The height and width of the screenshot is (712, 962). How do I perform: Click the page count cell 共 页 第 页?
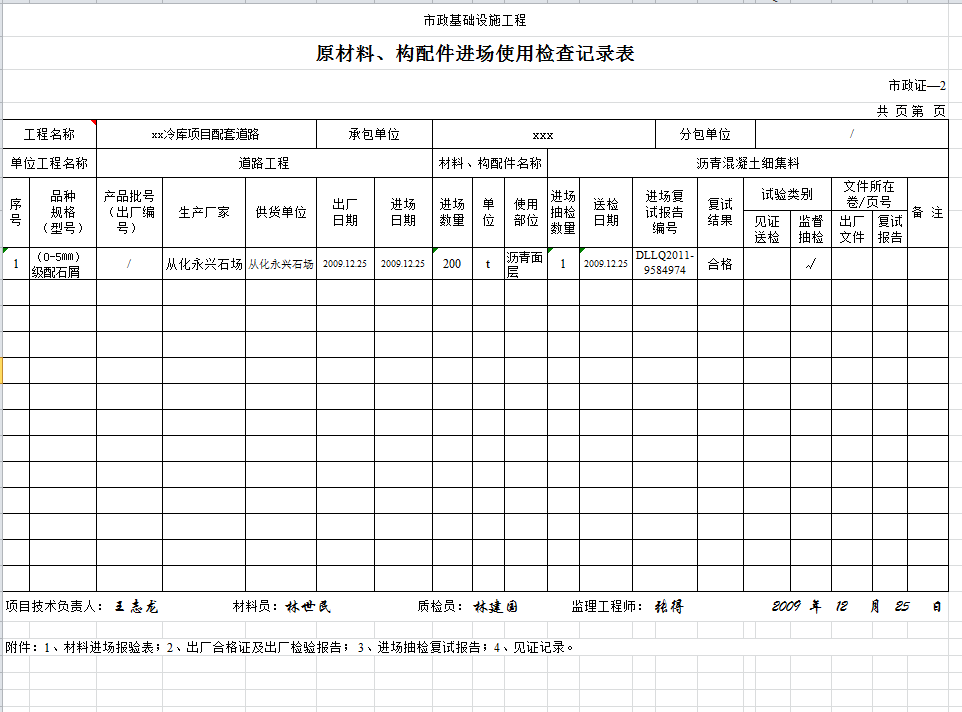point(911,111)
